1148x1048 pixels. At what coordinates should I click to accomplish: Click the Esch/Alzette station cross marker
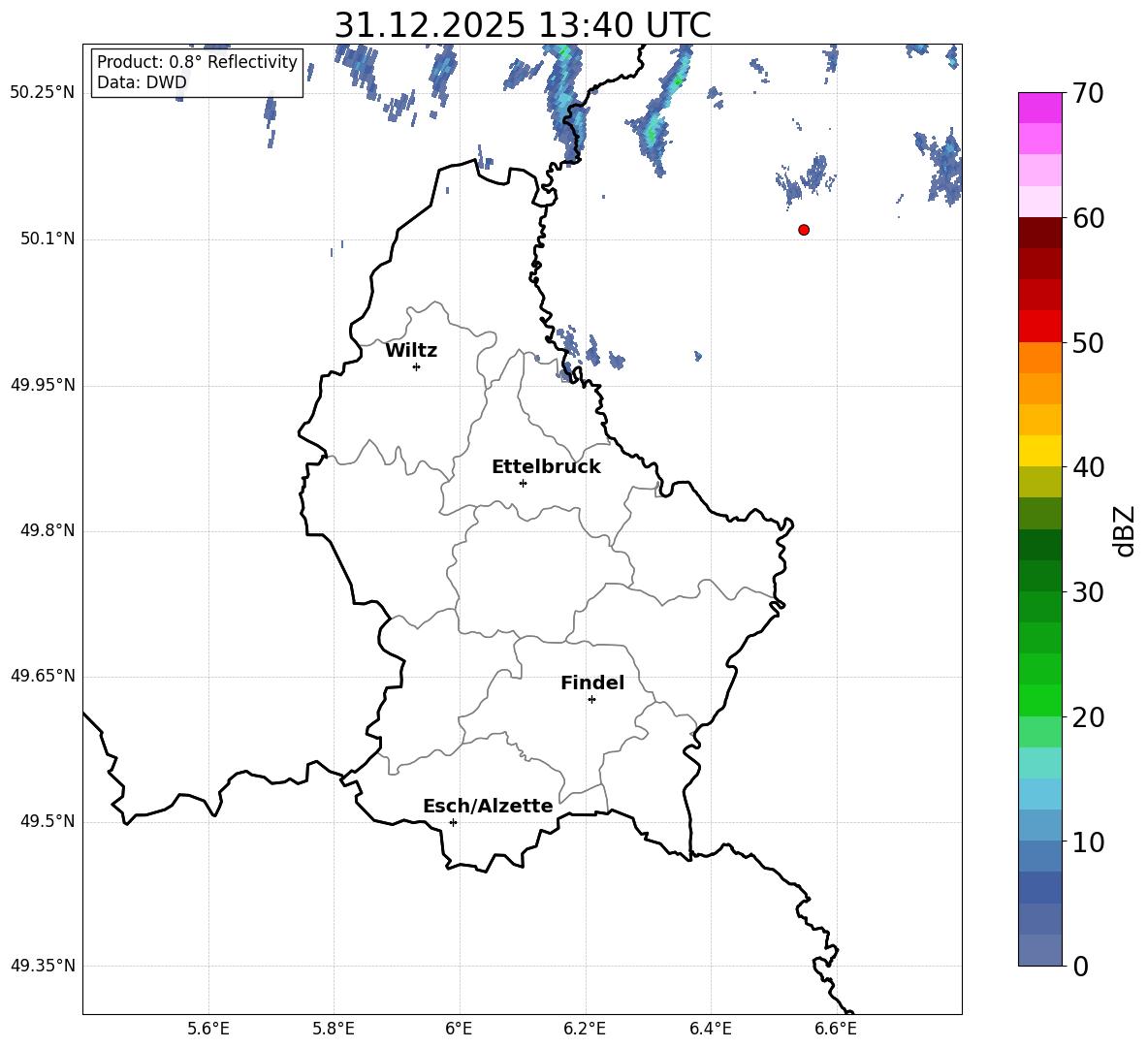(x=453, y=822)
